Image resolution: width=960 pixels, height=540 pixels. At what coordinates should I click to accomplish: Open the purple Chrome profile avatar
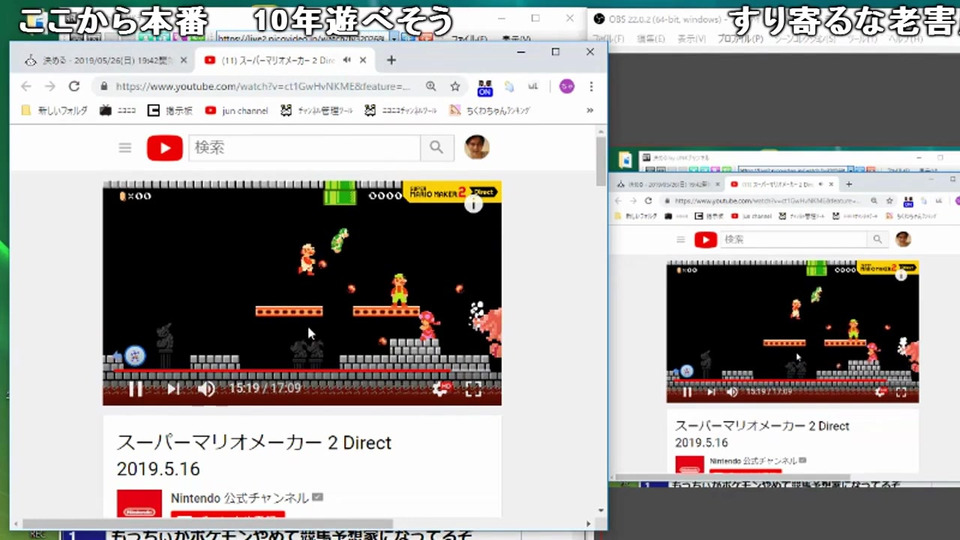click(x=567, y=86)
